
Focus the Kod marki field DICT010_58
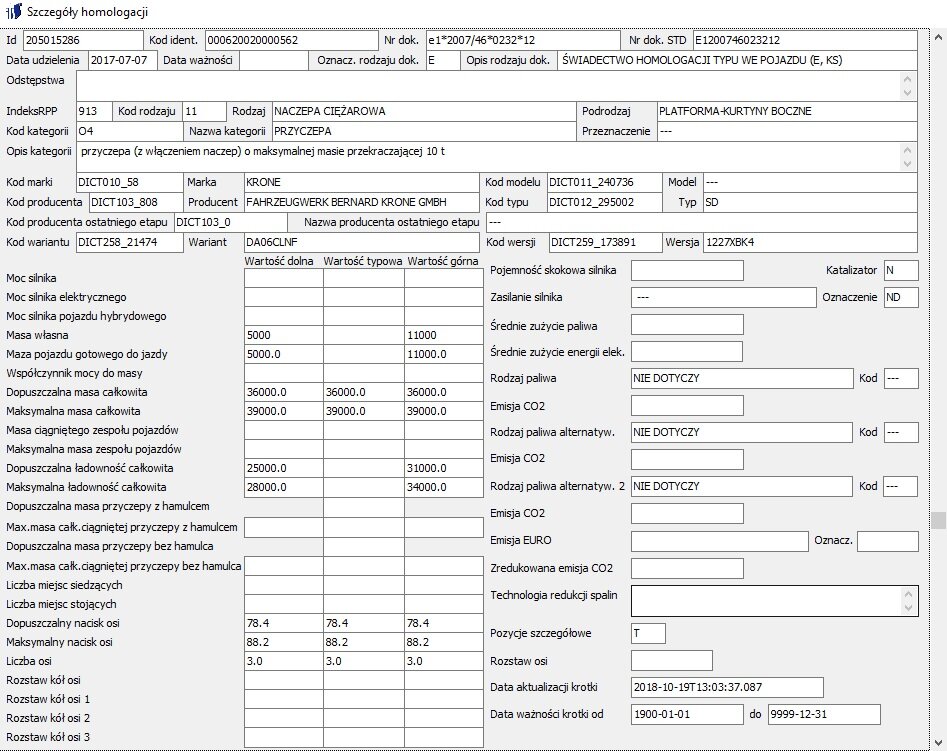pos(129,182)
